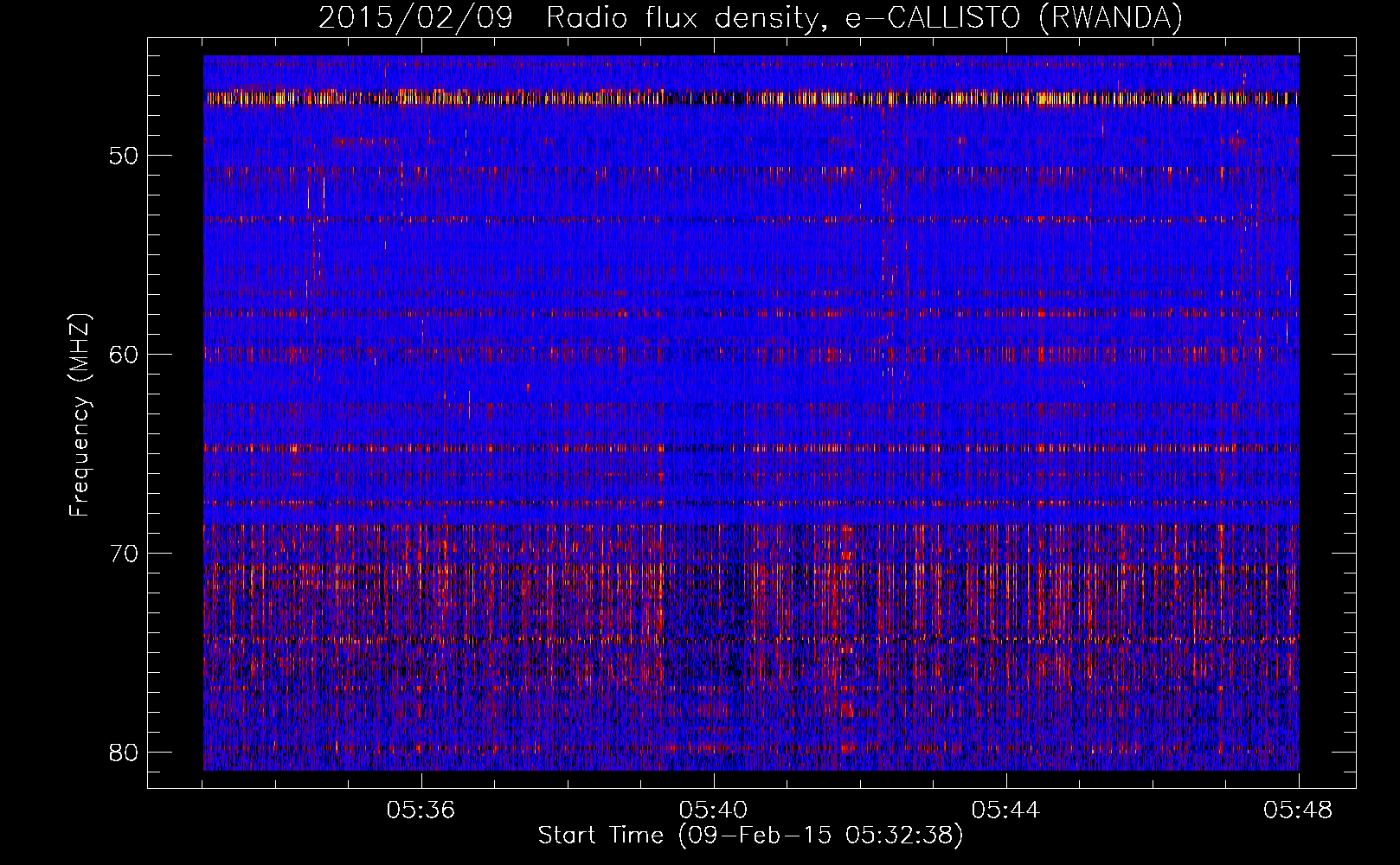Click the frequency tick label "80"
1400x865 pixels.
click(x=124, y=752)
